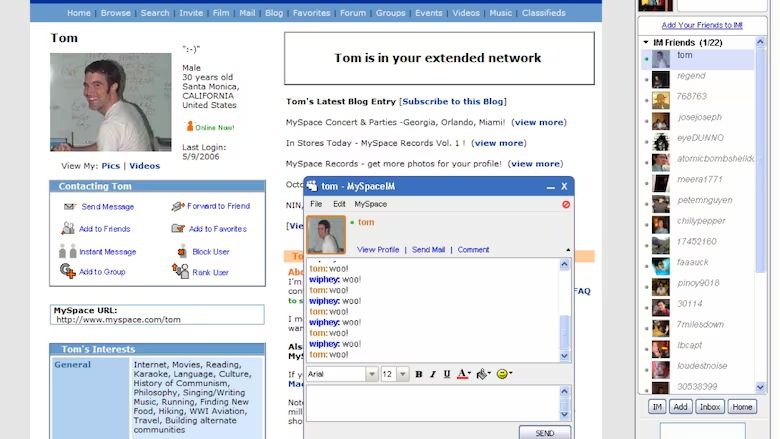Click the chat history scroll up arrow
The image size is (780, 439).
coord(564,264)
